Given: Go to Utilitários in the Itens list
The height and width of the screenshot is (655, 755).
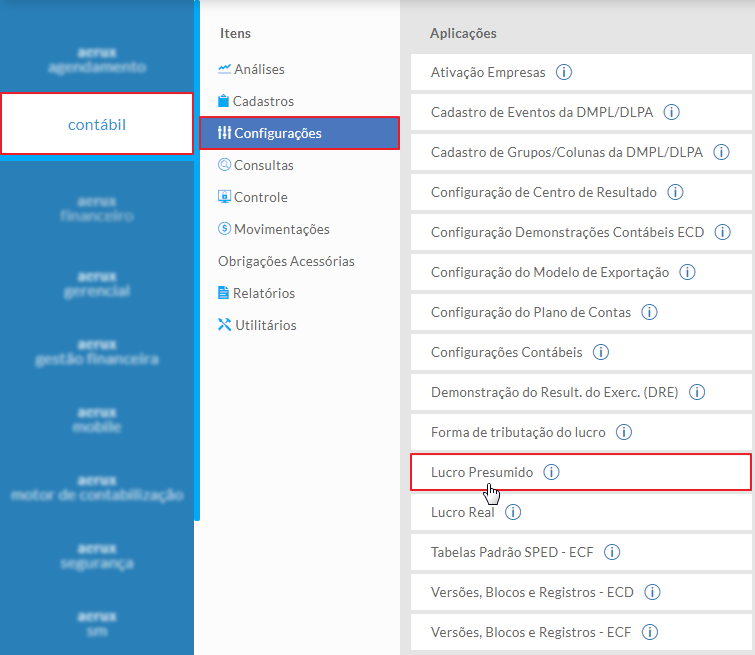Looking at the screenshot, I should pos(265,325).
